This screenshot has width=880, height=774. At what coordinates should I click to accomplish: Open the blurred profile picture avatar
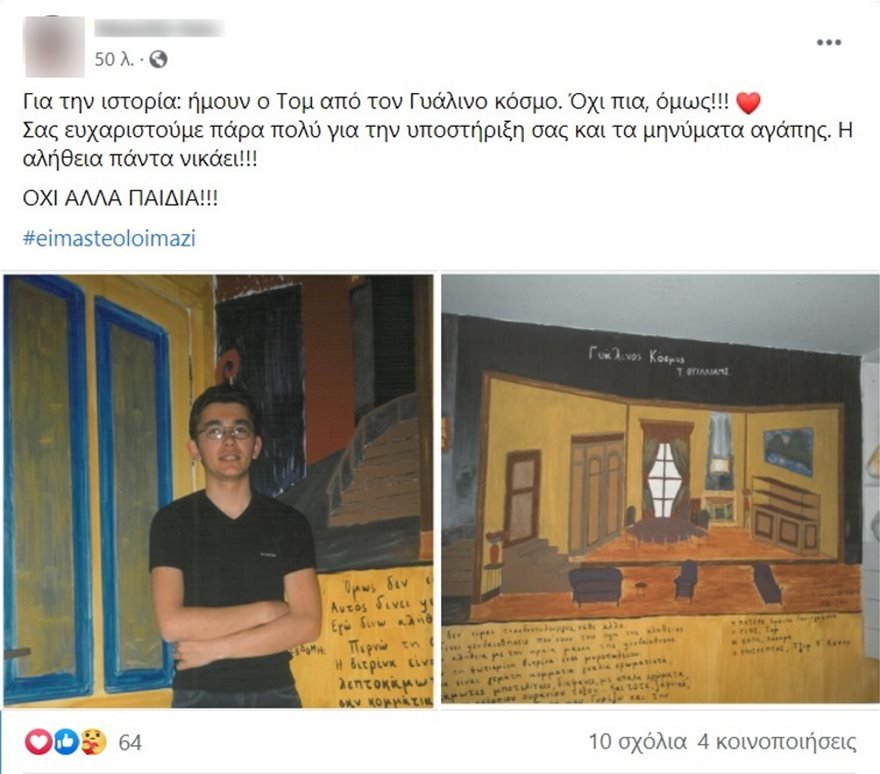point(54,46)
